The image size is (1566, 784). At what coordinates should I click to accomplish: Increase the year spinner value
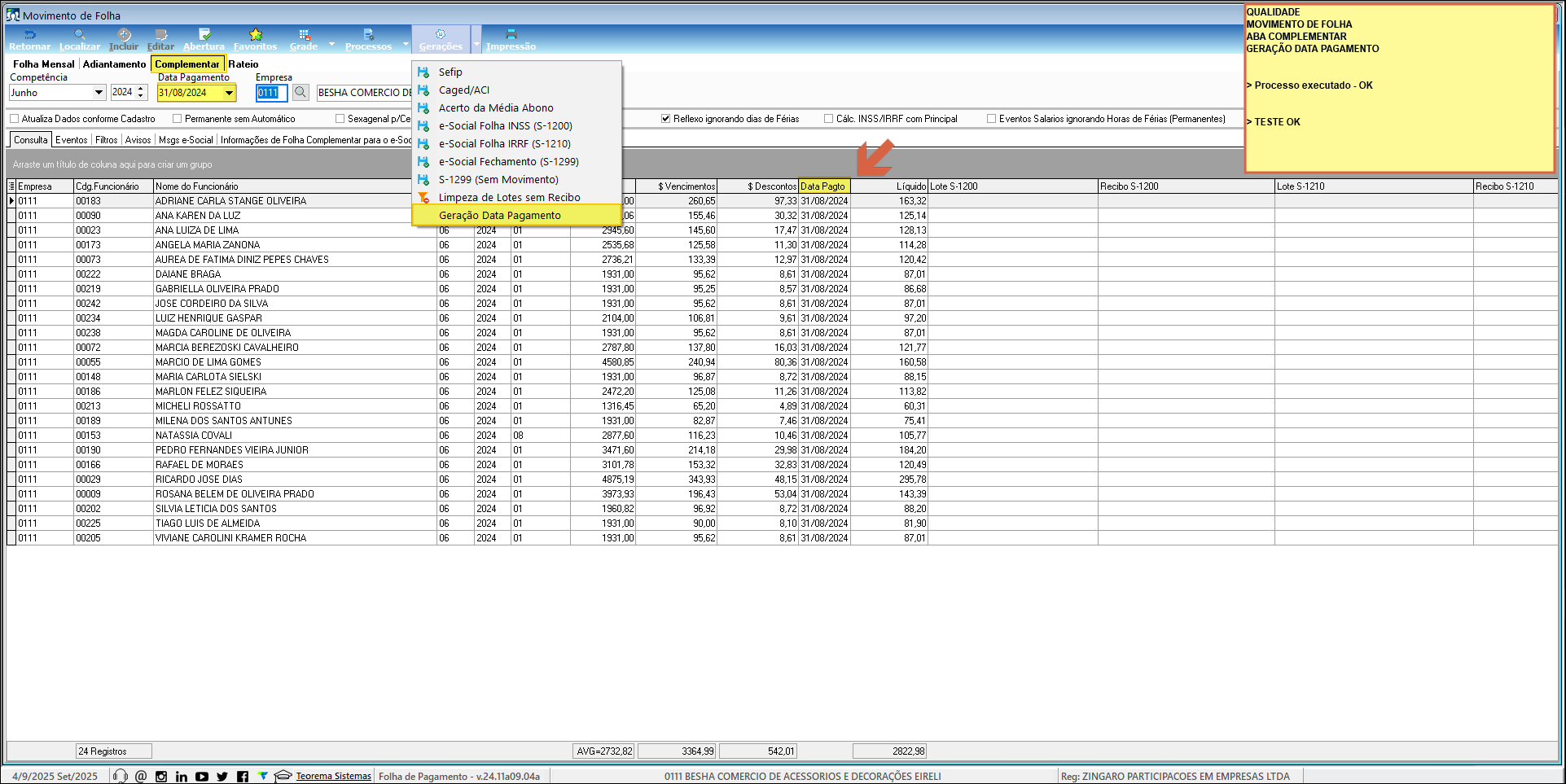[x=141, y=89]
